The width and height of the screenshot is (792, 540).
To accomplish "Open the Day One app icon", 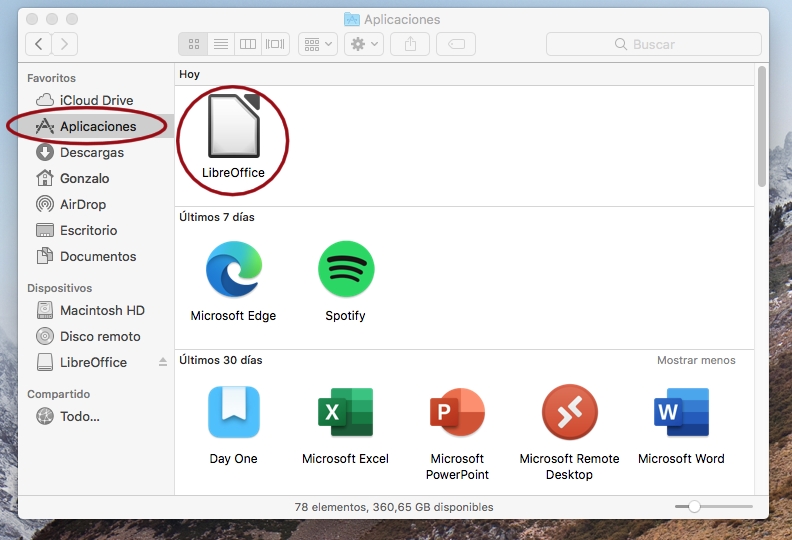I will pos(233,412).
